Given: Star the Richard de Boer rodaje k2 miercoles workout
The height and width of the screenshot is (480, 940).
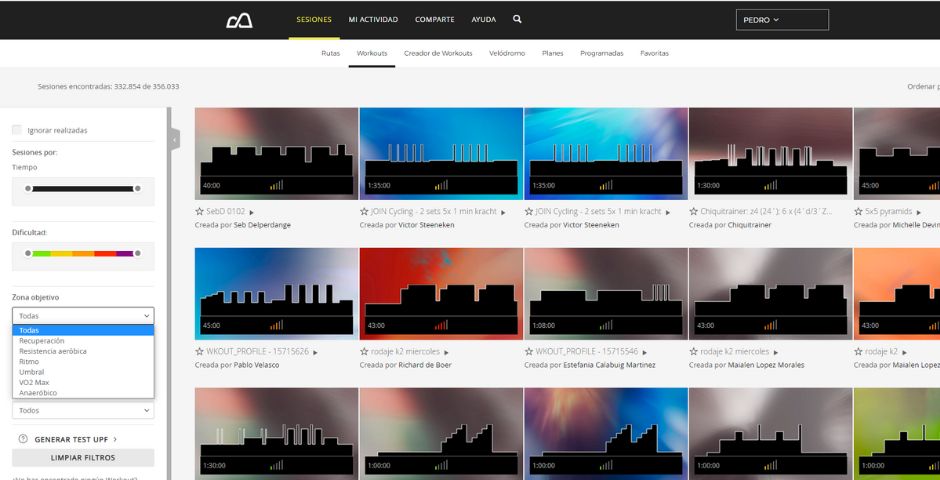Looking at the screenshot, I should pos(364,352).
